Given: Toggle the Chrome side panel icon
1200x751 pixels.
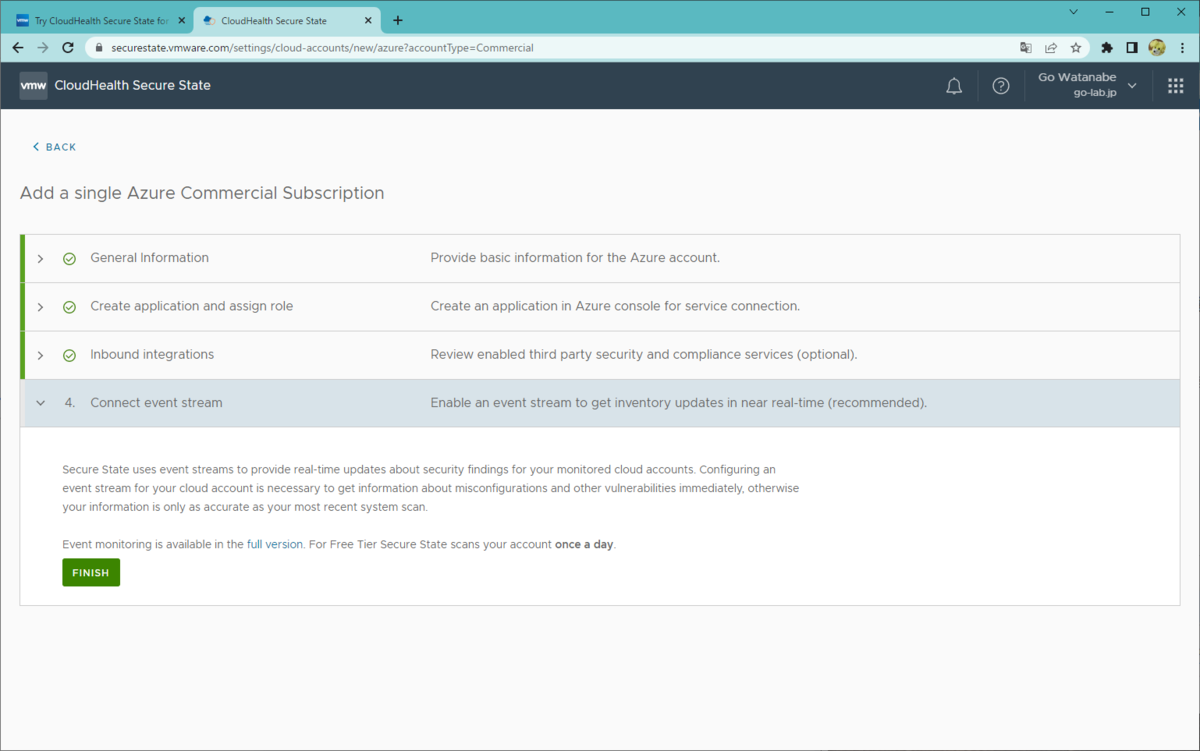Looking at the screenshot, I should (x=1132, y=47).
